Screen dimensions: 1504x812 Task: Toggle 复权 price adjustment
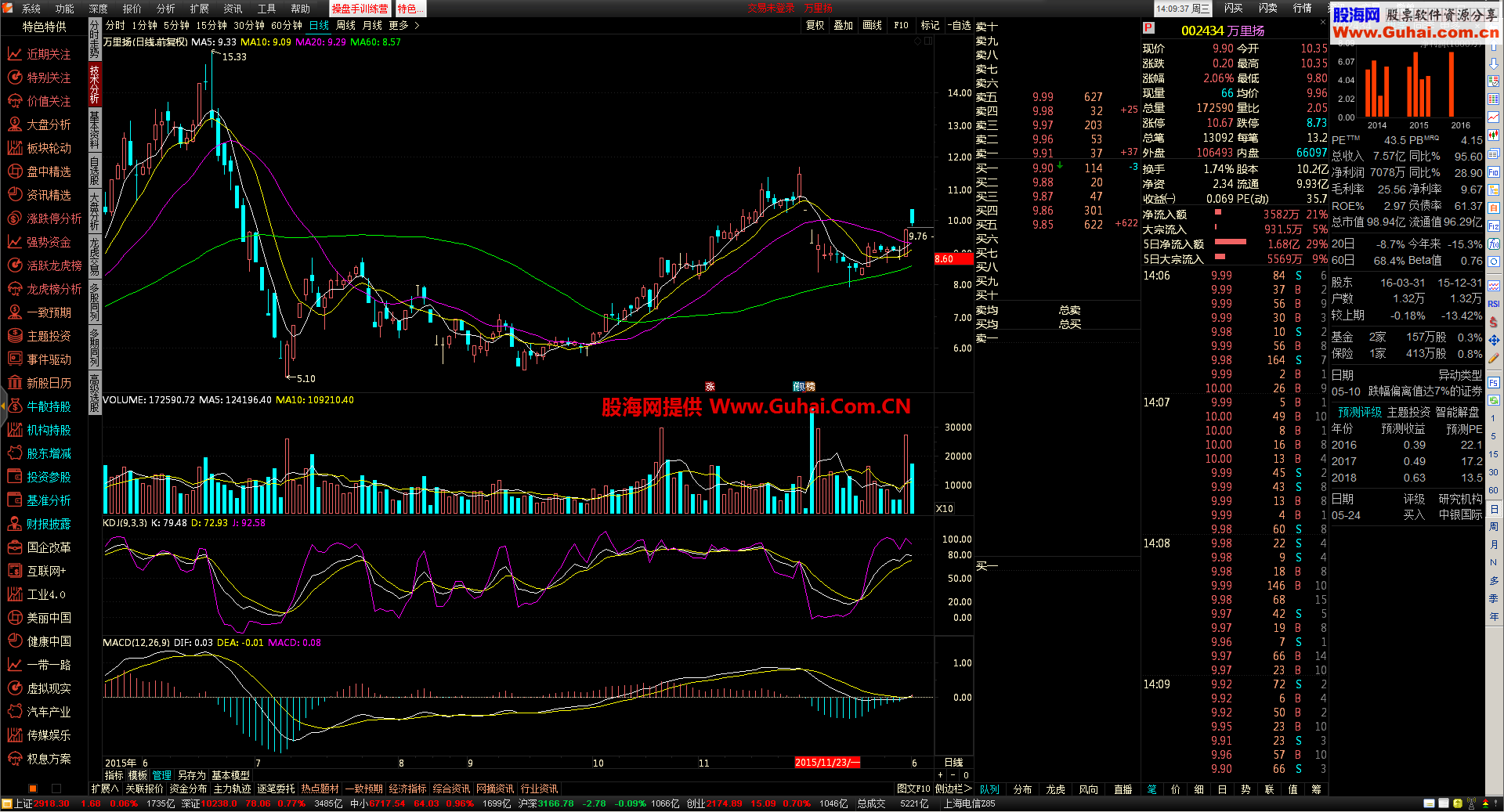(815, 25)
